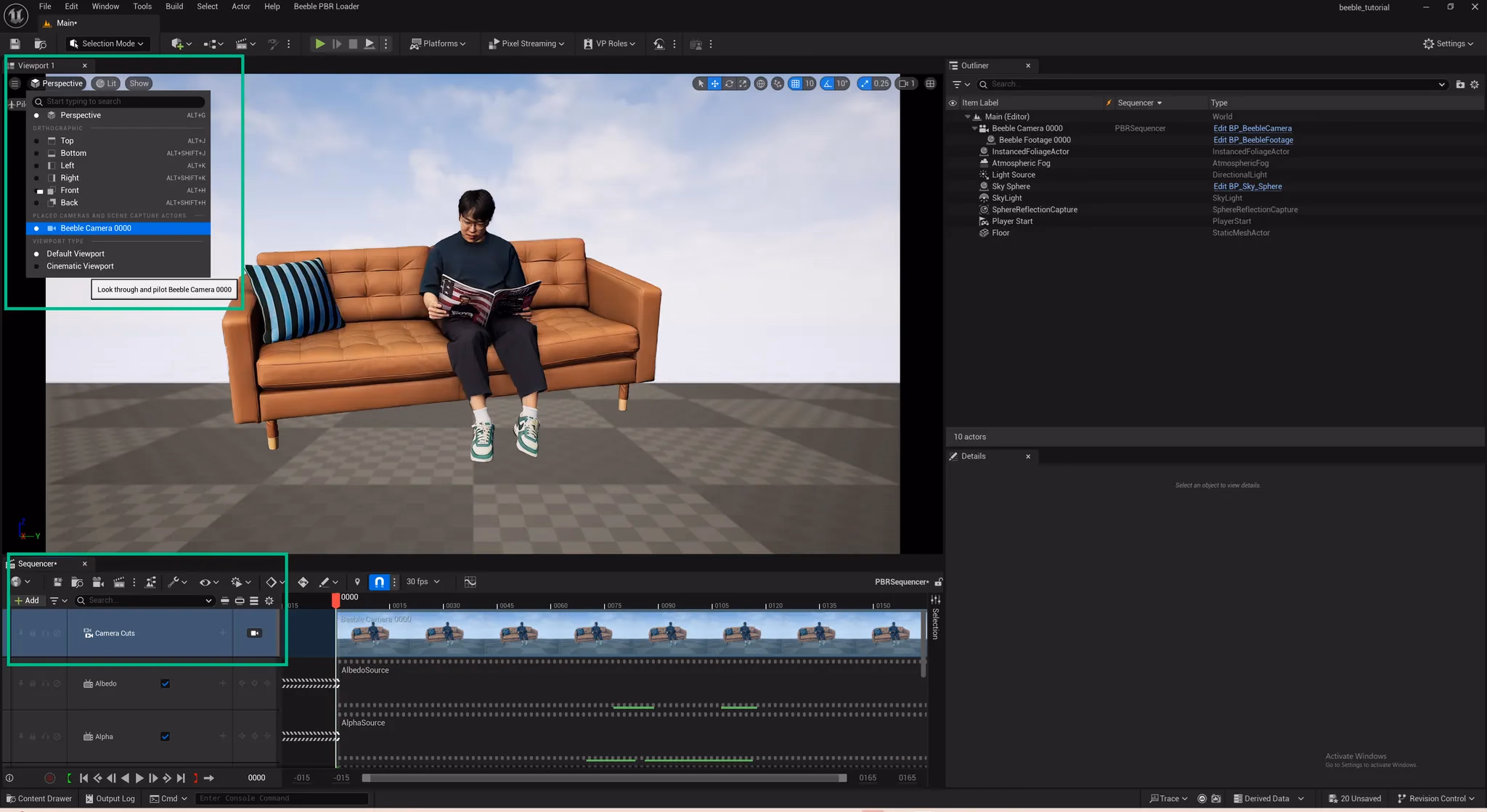
Task: Click the sequencer playhead marker at 0000
Action: (x=335, y=599)
